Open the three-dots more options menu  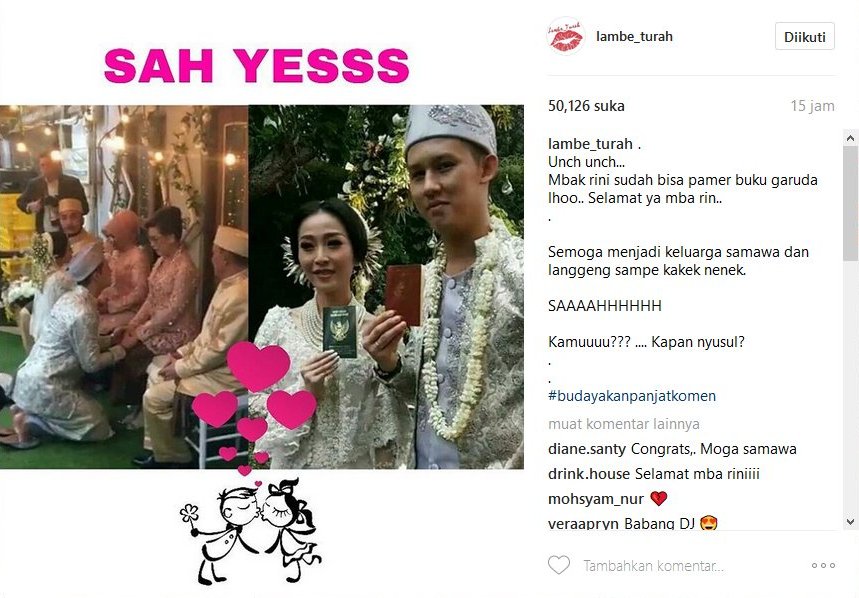tap(823, 566)
